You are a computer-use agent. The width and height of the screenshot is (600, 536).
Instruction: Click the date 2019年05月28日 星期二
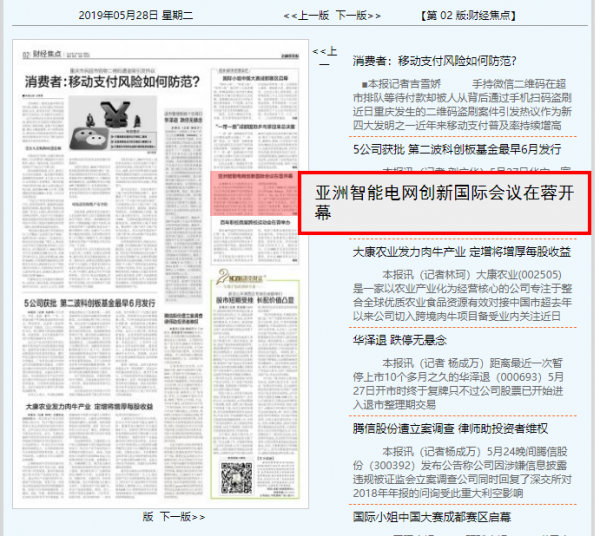135,15
